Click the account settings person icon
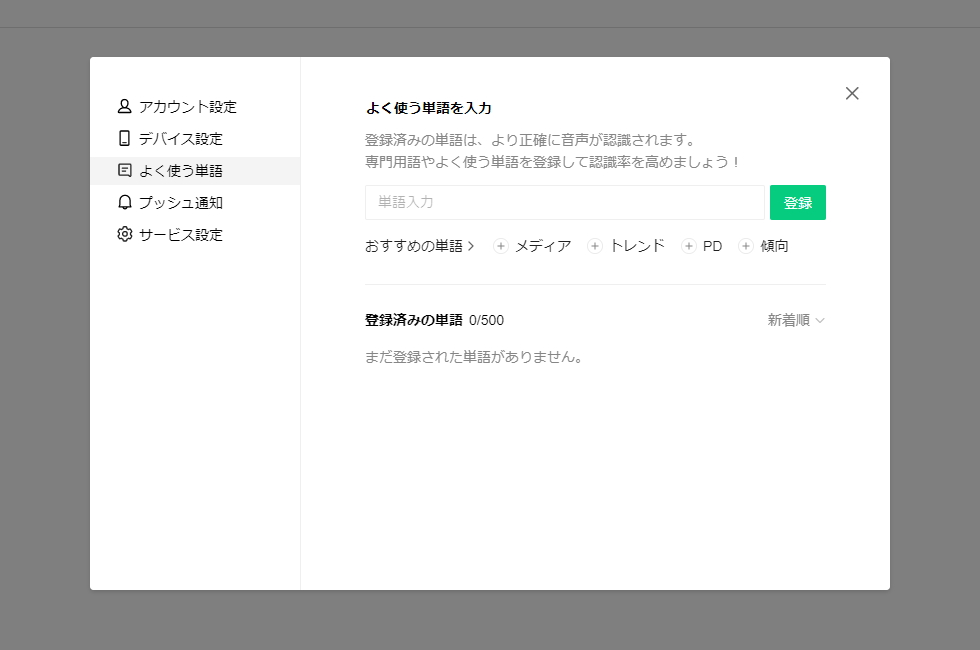This screenshot has height=650, width=980. [124, 106]
